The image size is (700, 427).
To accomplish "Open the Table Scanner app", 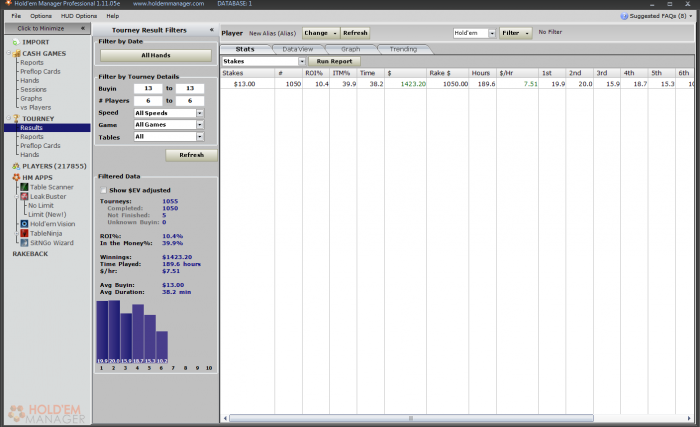I will (x=51, y=187).
